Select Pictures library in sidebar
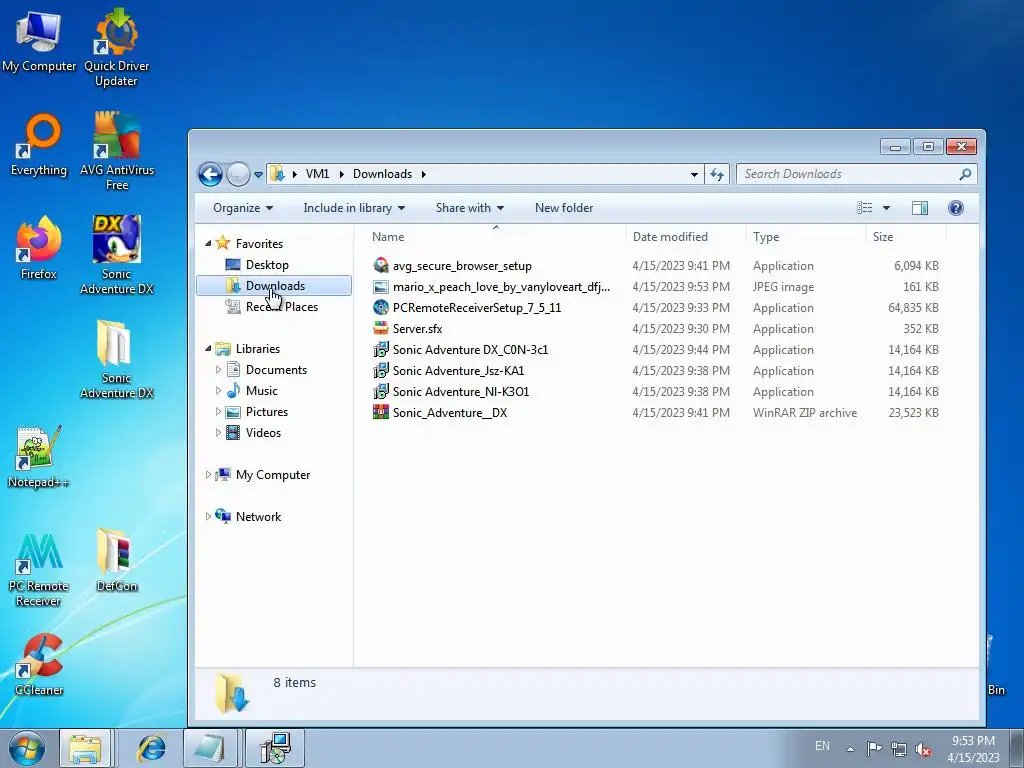 click(266, 412)
